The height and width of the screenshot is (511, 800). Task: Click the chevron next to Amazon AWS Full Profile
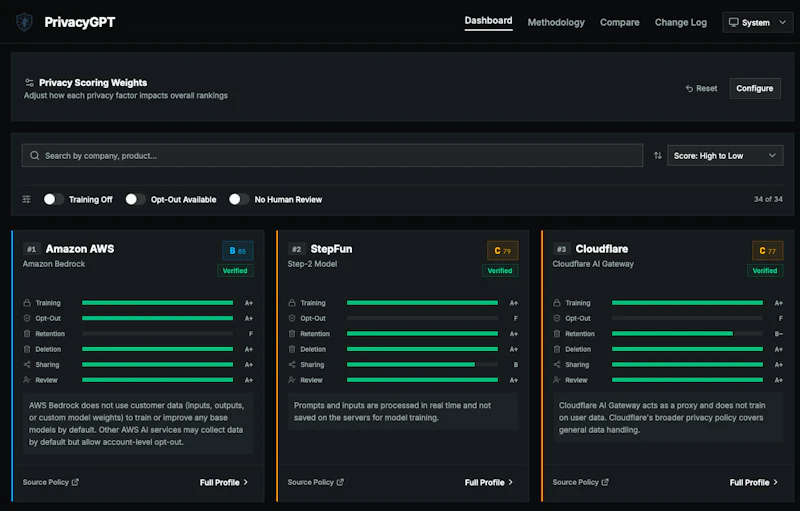click(x=246, y=482)
